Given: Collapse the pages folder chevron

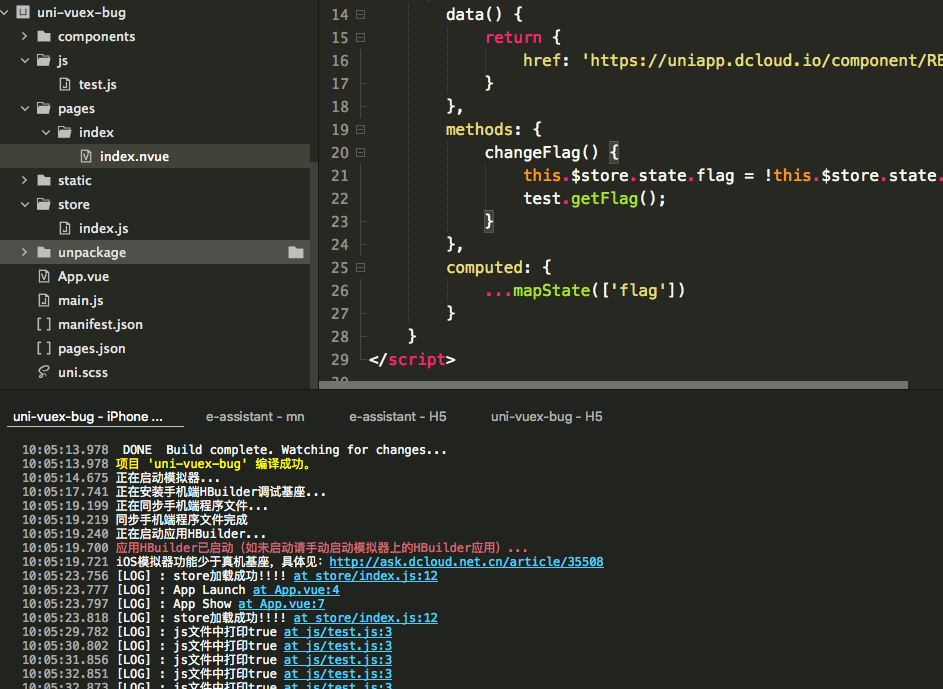Looking at the screenshot, I should (x=24, y=109).
